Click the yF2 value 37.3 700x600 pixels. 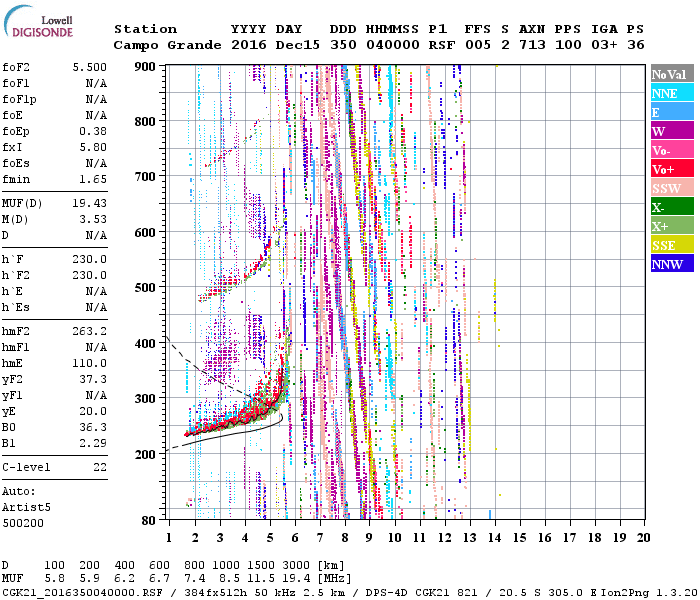pos(93,379)
